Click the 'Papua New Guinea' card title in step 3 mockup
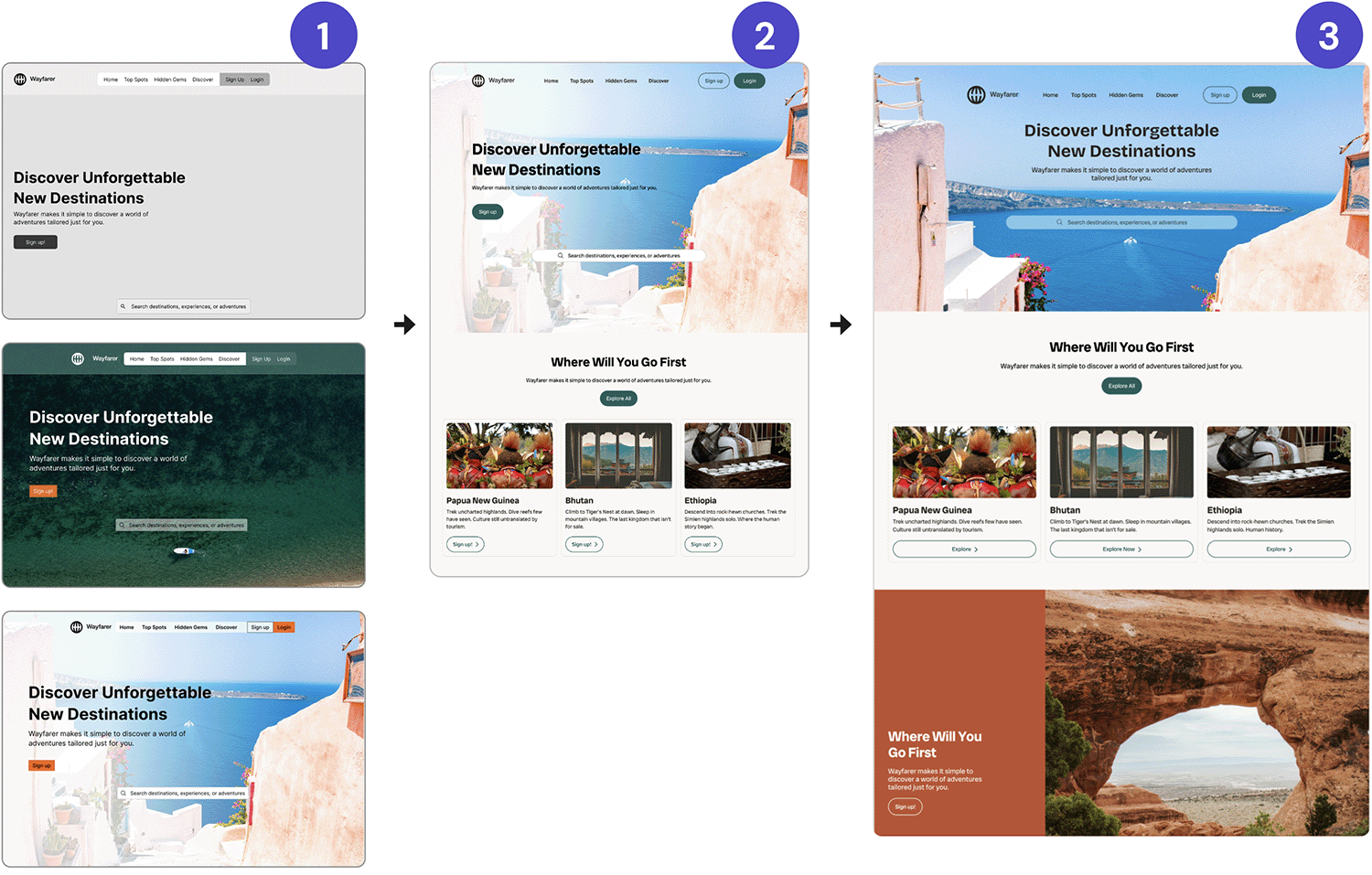 (x=932, y=510)
